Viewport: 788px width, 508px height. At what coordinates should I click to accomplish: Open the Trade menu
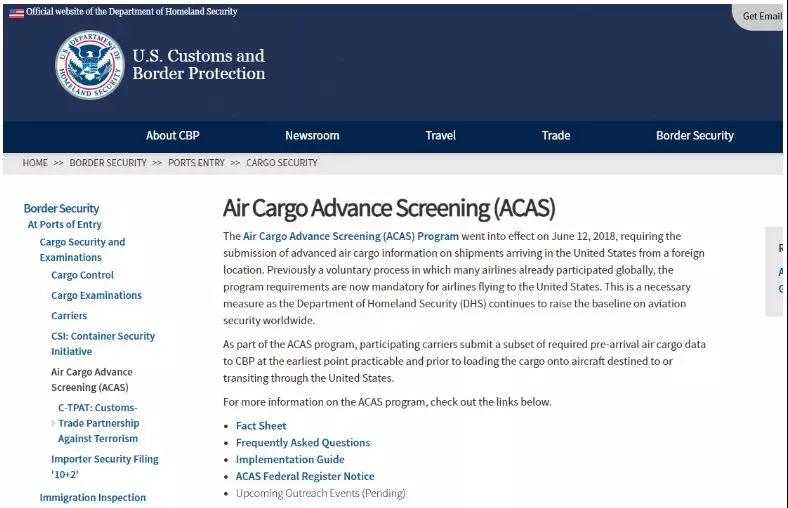[556, 136]
